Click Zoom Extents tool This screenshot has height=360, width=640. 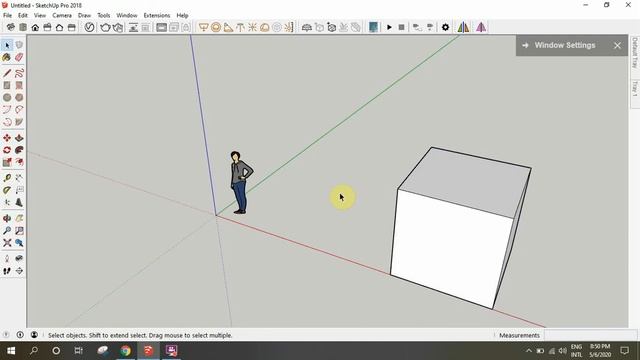pyautogui.click(x=7, y=243)
